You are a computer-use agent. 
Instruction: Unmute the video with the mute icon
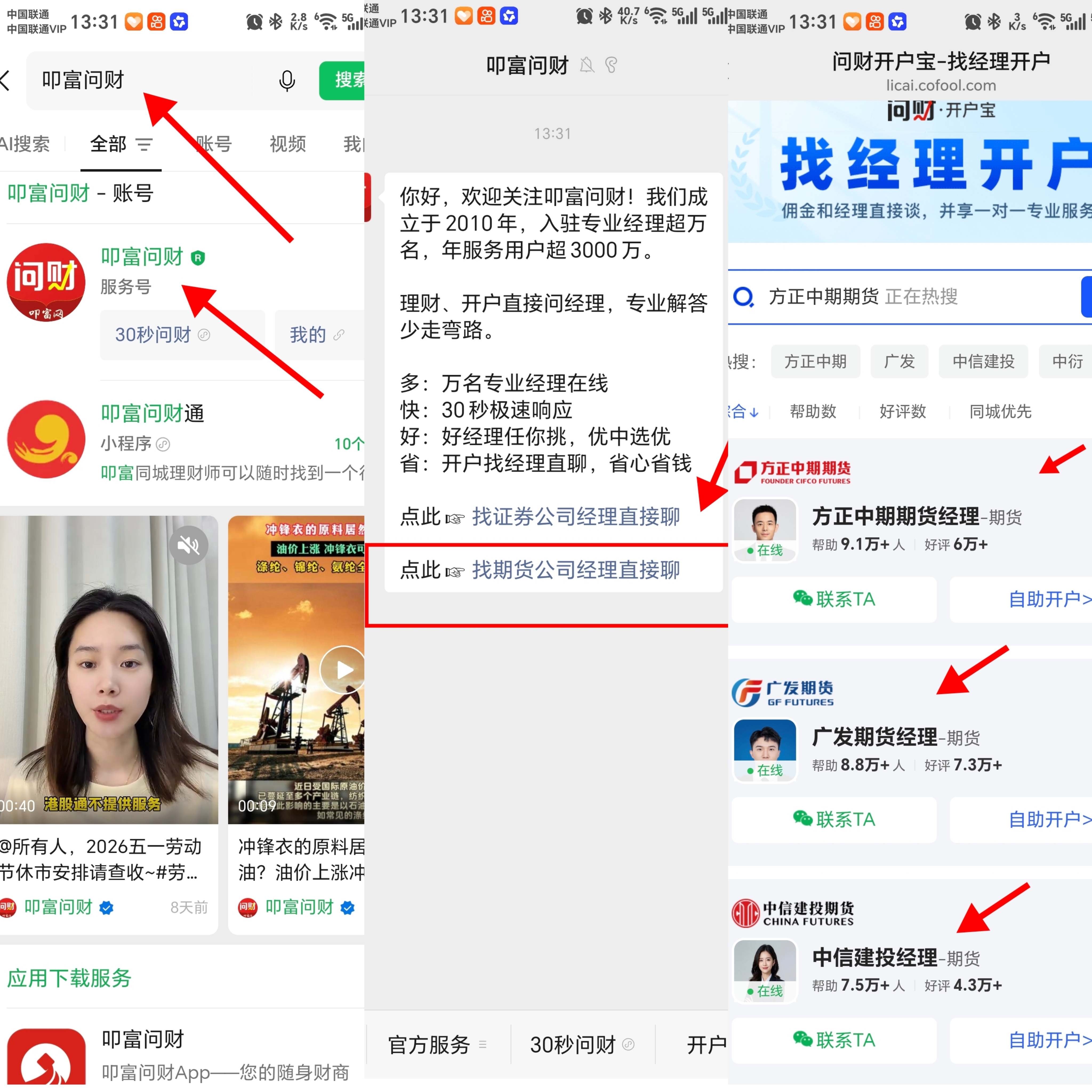[x=188, y=545]
